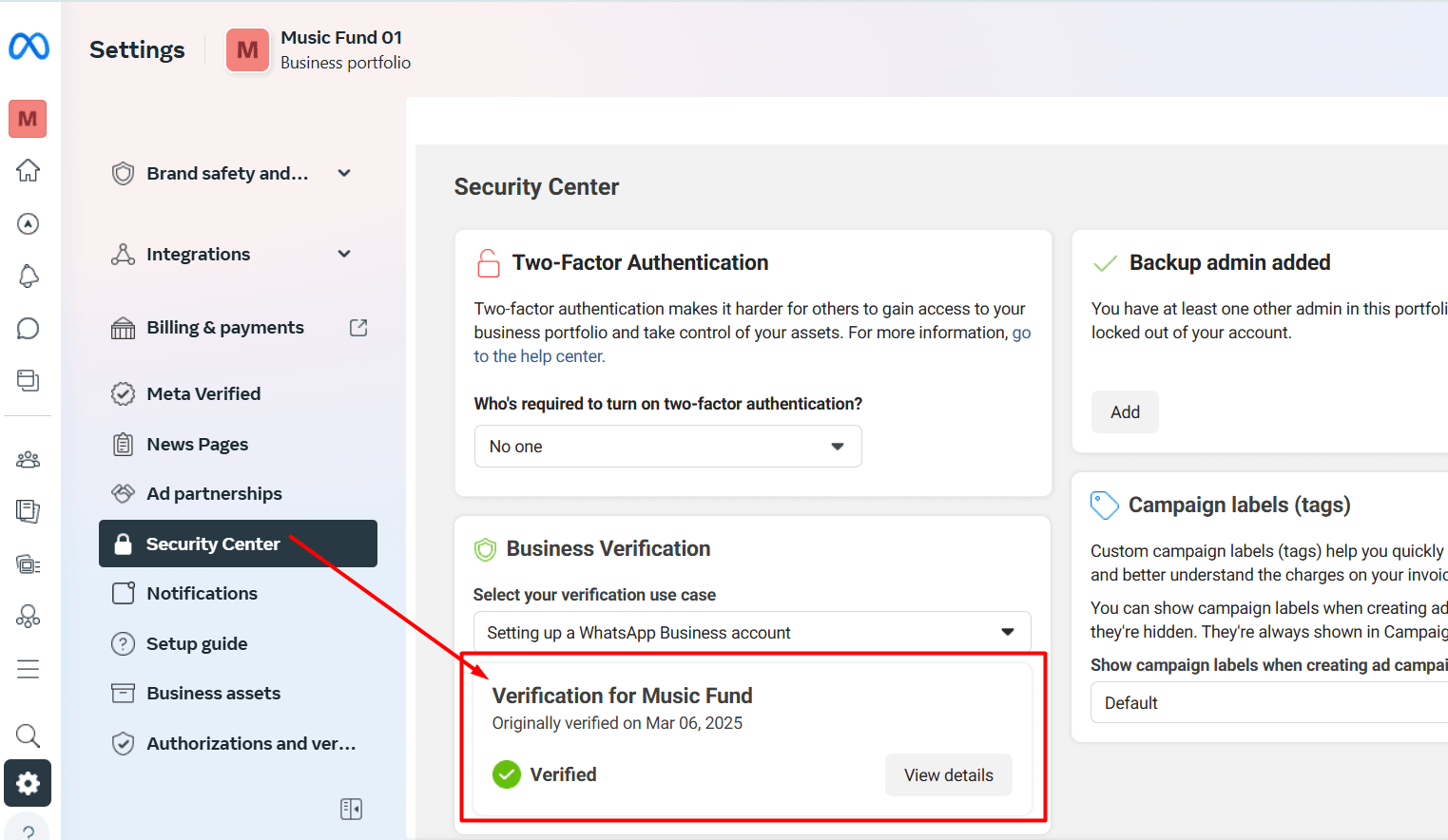Screen dimensions: 1448x840
Task: Click the Settings gear icon in left rail
Action: click(x=28, y=783)
